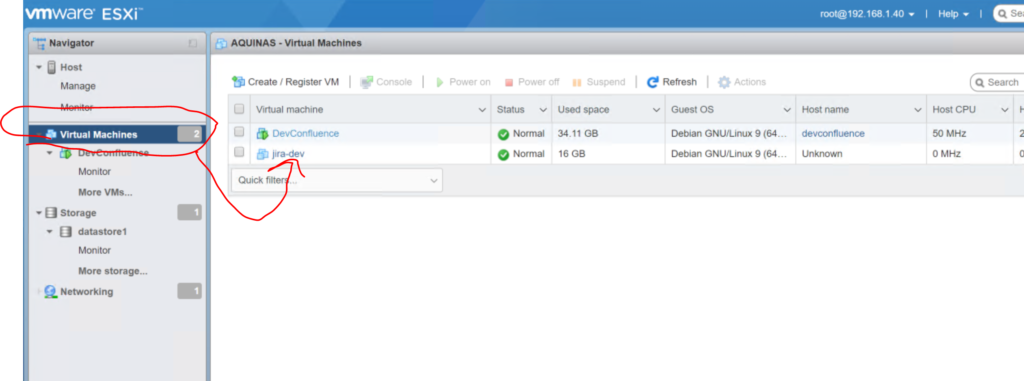Open the Used space column dropdown arrow
The width and height of the screenshot is (1024, 381).
point(656,110)
